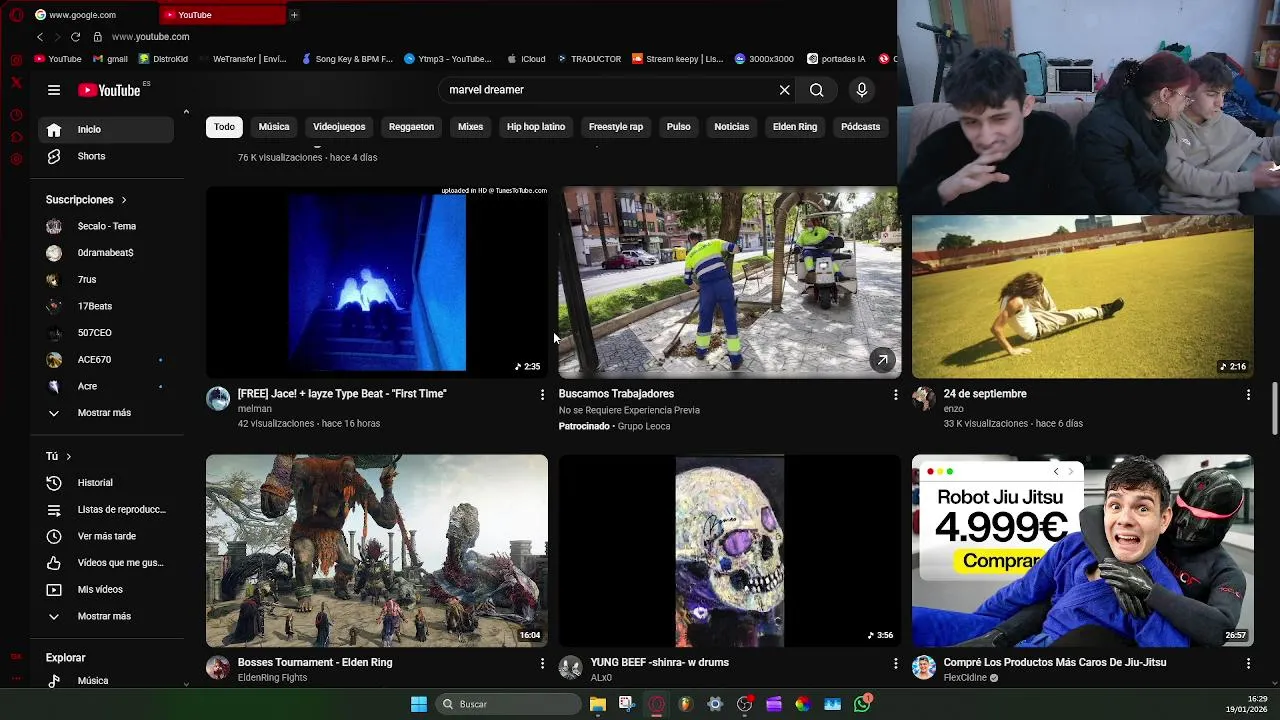1280x720 pixels.
Task: Play the Elden Ring bosses thumbnail
Action: point(377,551)
